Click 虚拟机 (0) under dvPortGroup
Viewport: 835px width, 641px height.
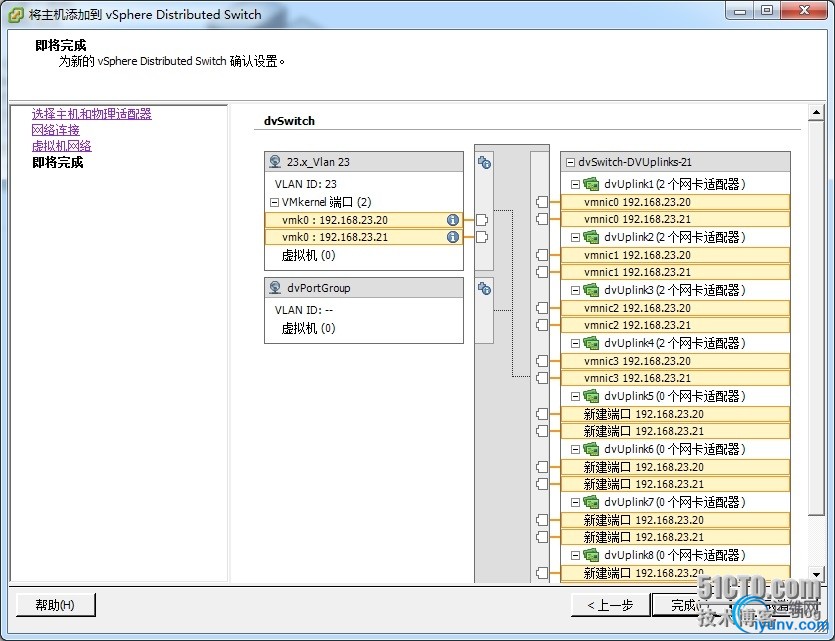308,328
